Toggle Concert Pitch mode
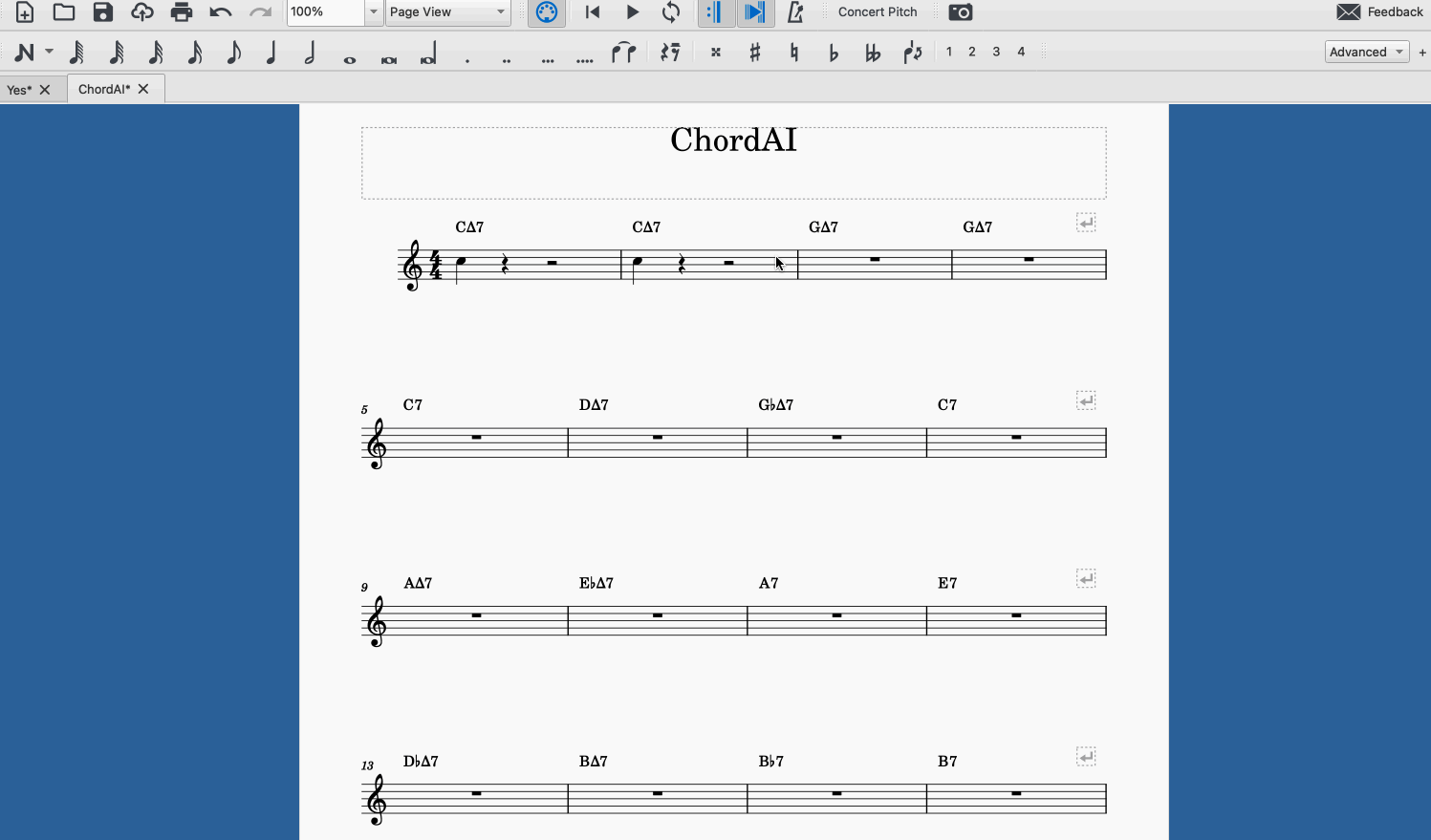 click(877, 12)
